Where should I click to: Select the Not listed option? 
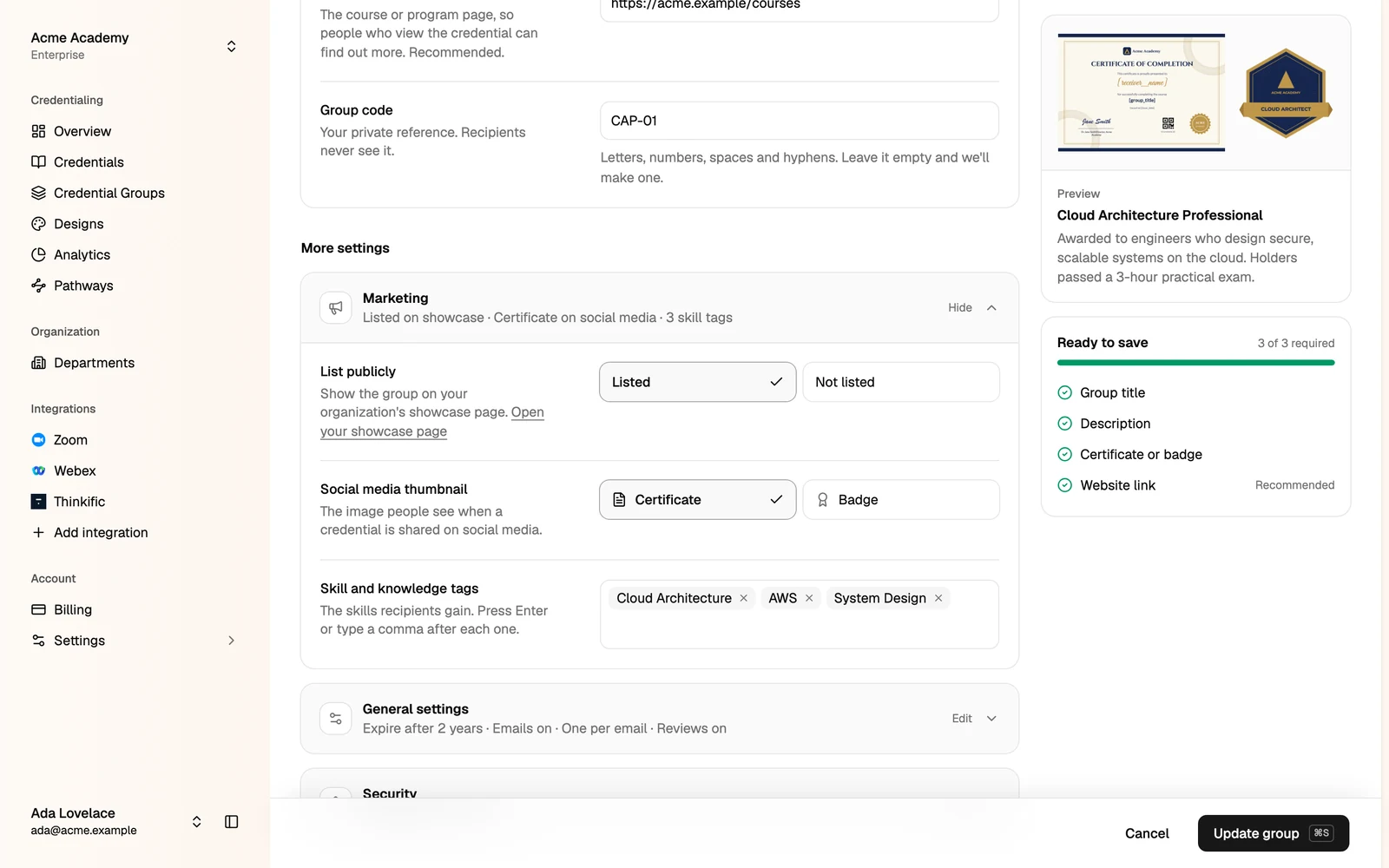click(901, 382)
